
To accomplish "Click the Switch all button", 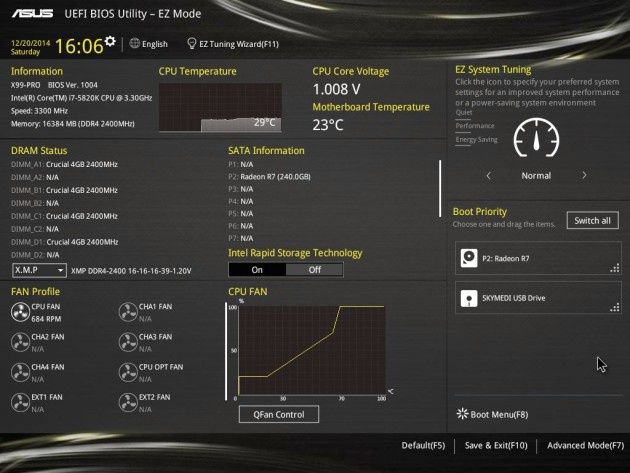I will tap(593, 220).
